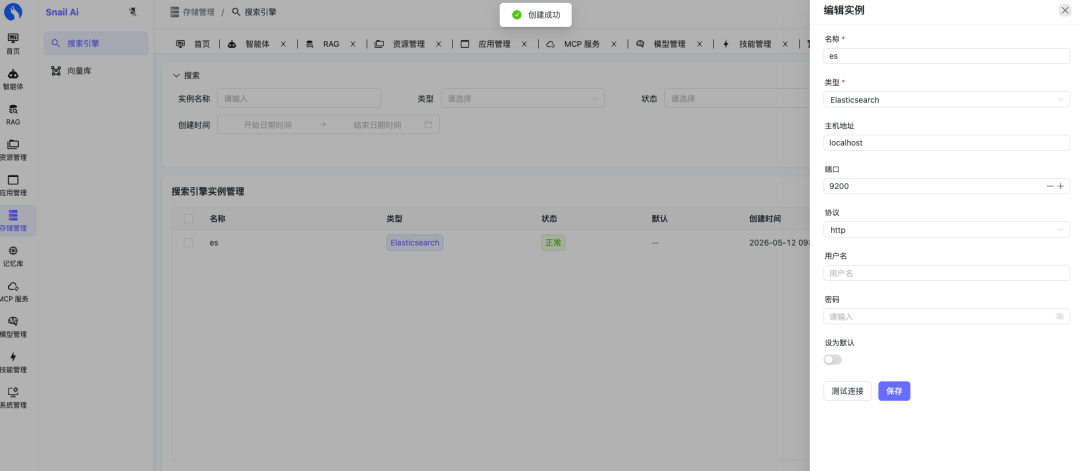The image size is (1080, 471).
Task: Click the 搜索引擎 breadcrumb
Action: [x=254, y=12]
